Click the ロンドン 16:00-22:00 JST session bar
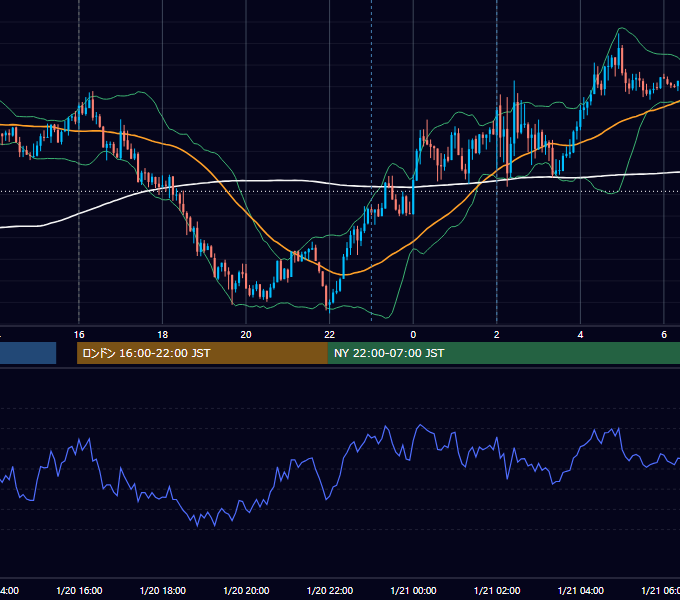Screen dimensions: 680x600 202,353
